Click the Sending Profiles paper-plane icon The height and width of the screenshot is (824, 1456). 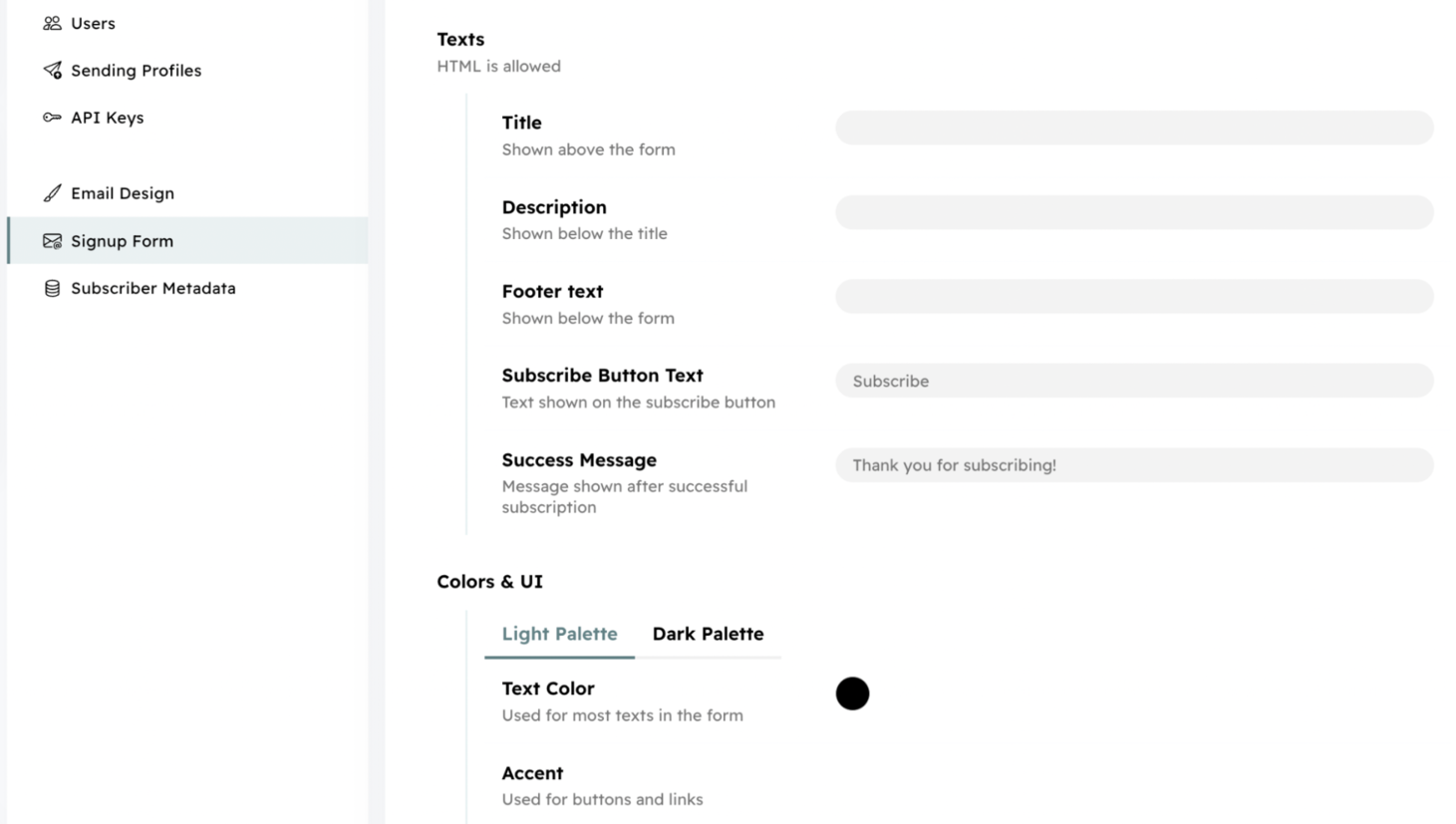tap(51, 70)
